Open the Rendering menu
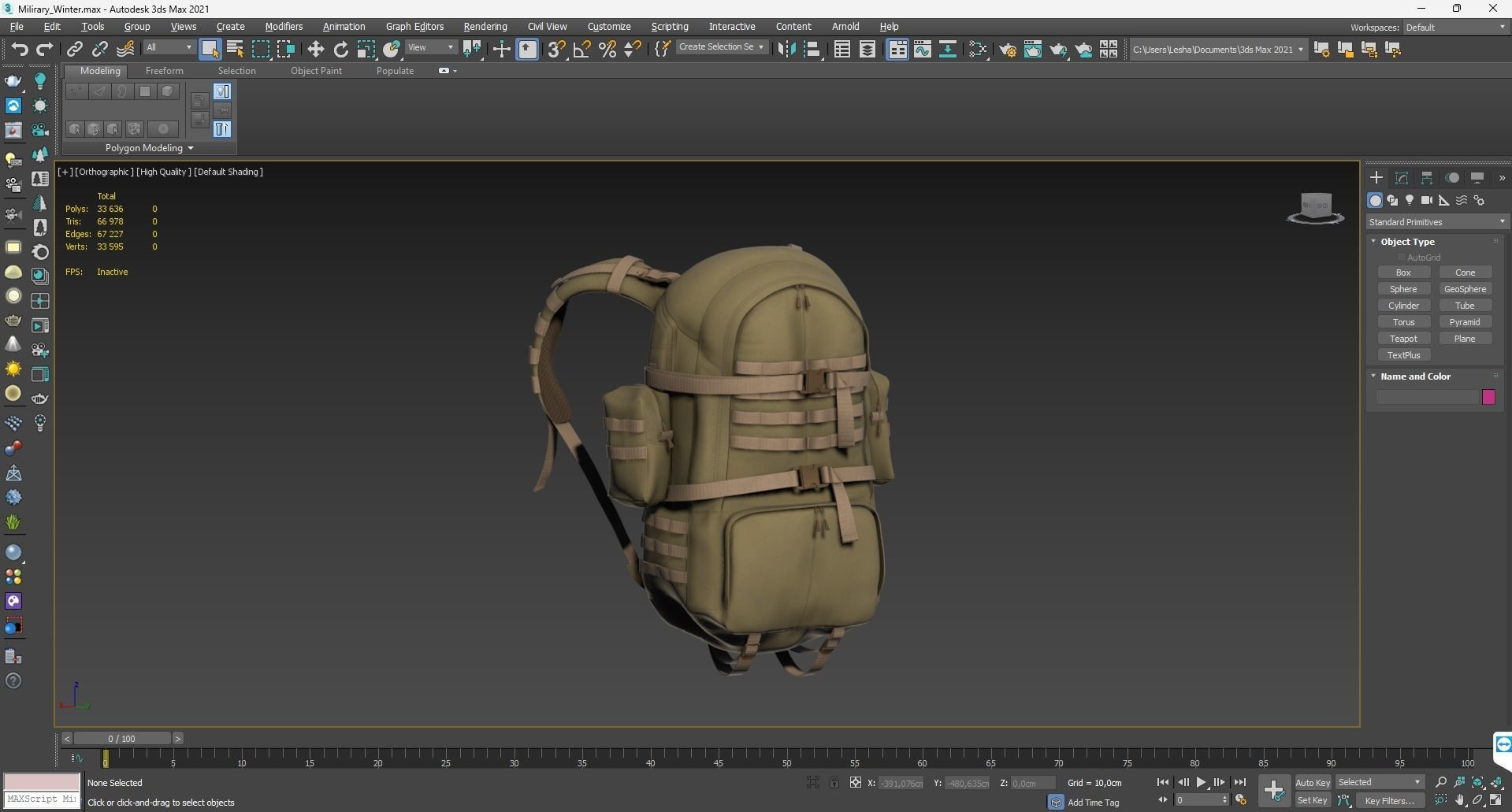1512x812 pixels. (485, 27)
